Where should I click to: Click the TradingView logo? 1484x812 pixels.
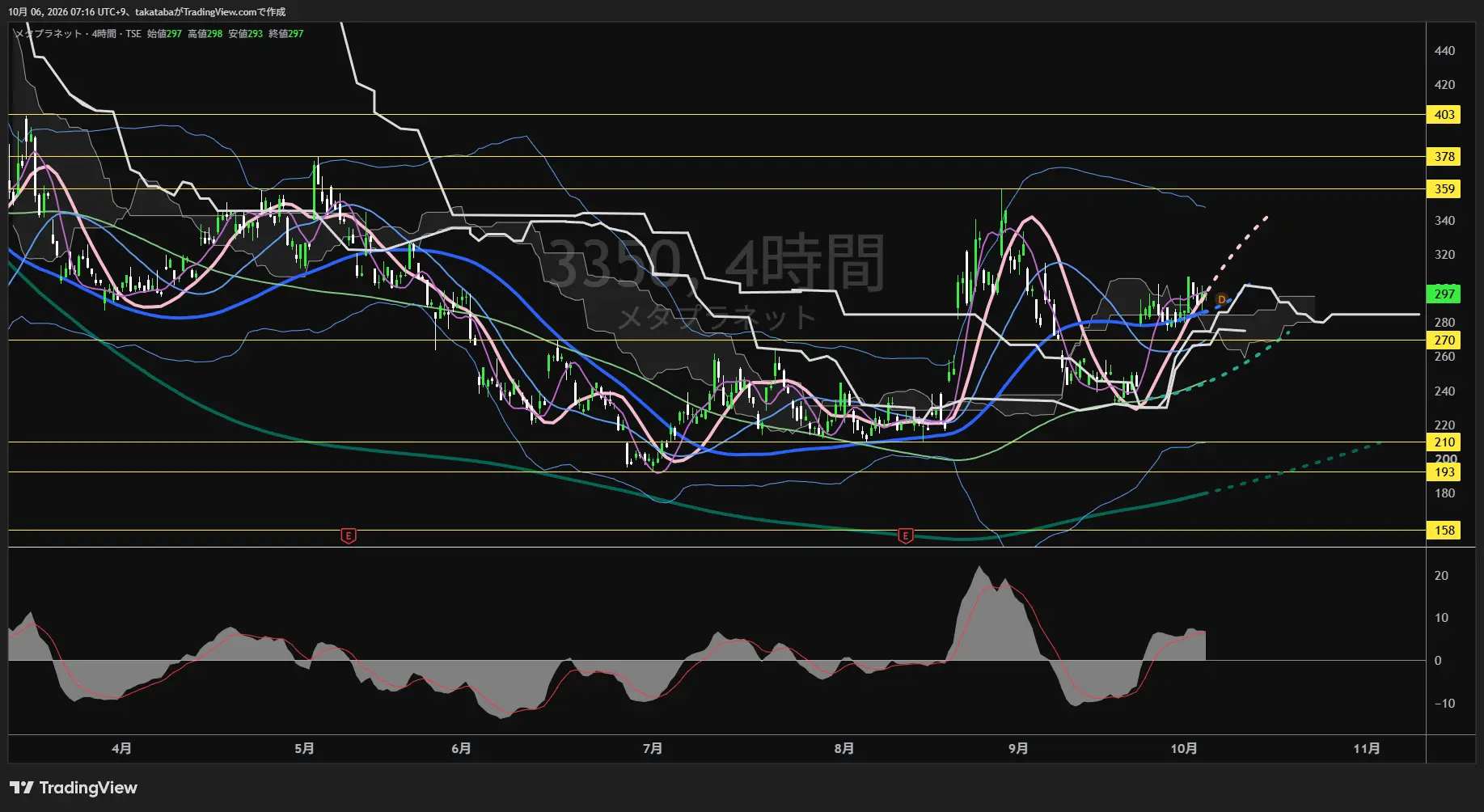[74, 788]
